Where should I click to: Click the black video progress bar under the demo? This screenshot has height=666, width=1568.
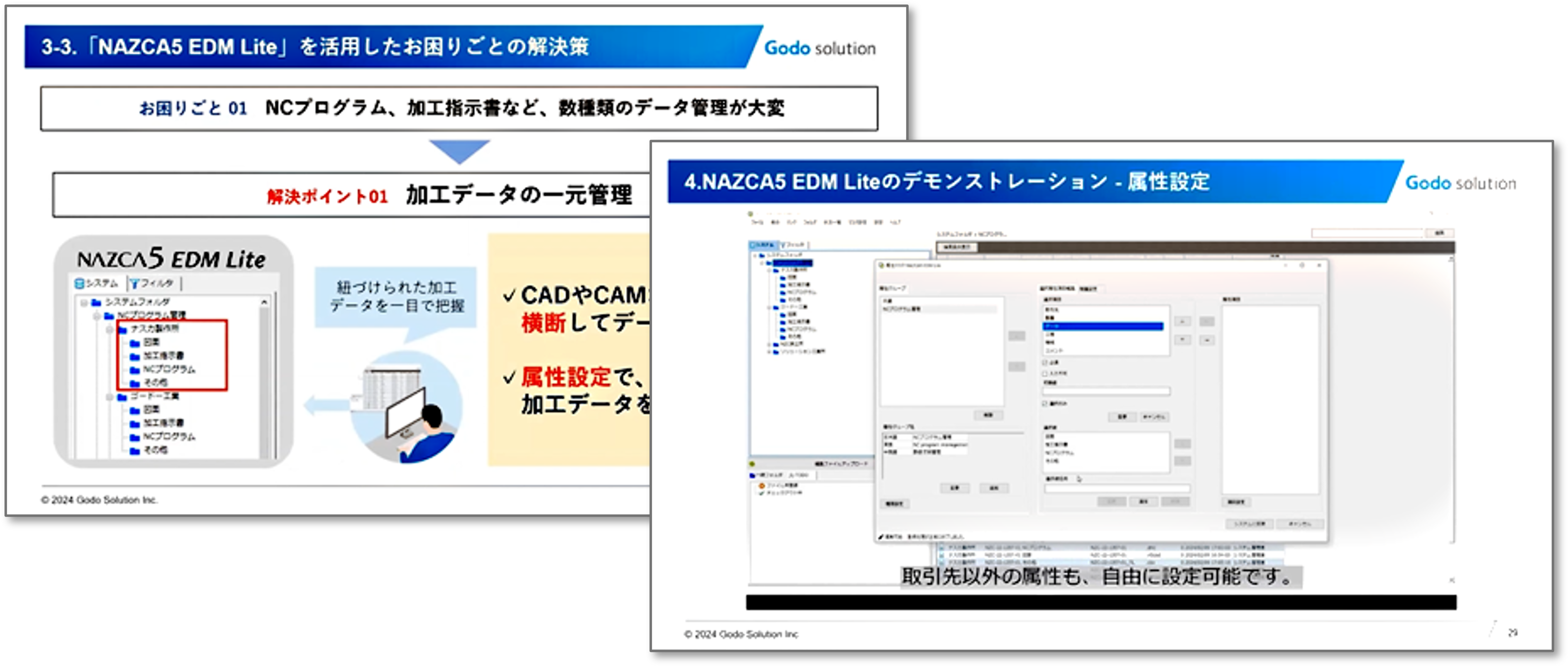[1101, 602]
